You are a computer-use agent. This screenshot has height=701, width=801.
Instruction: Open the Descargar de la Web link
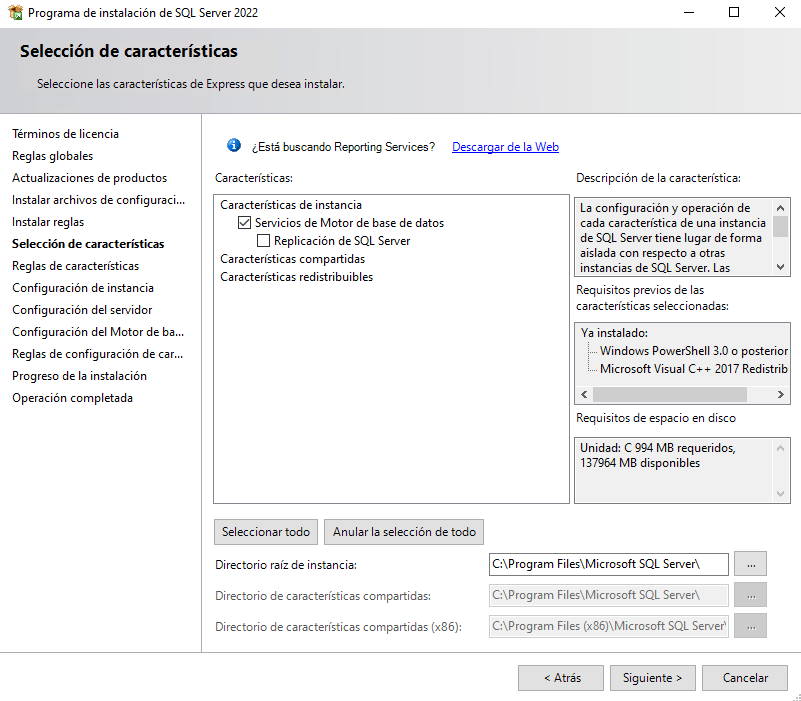505,147
